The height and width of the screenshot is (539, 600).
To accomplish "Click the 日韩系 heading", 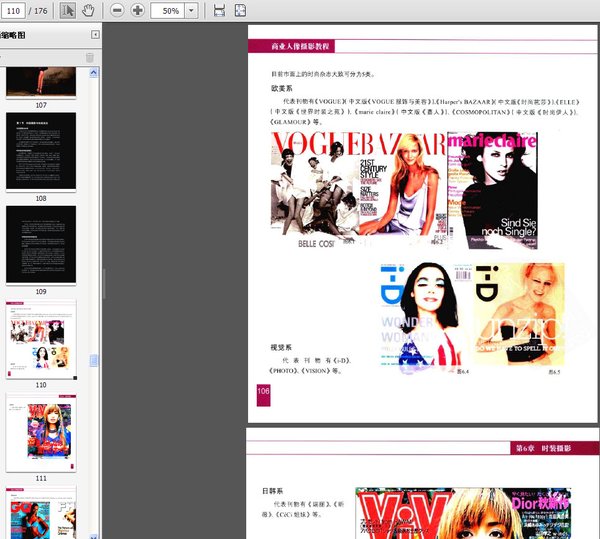I will (x=272, y=491).
